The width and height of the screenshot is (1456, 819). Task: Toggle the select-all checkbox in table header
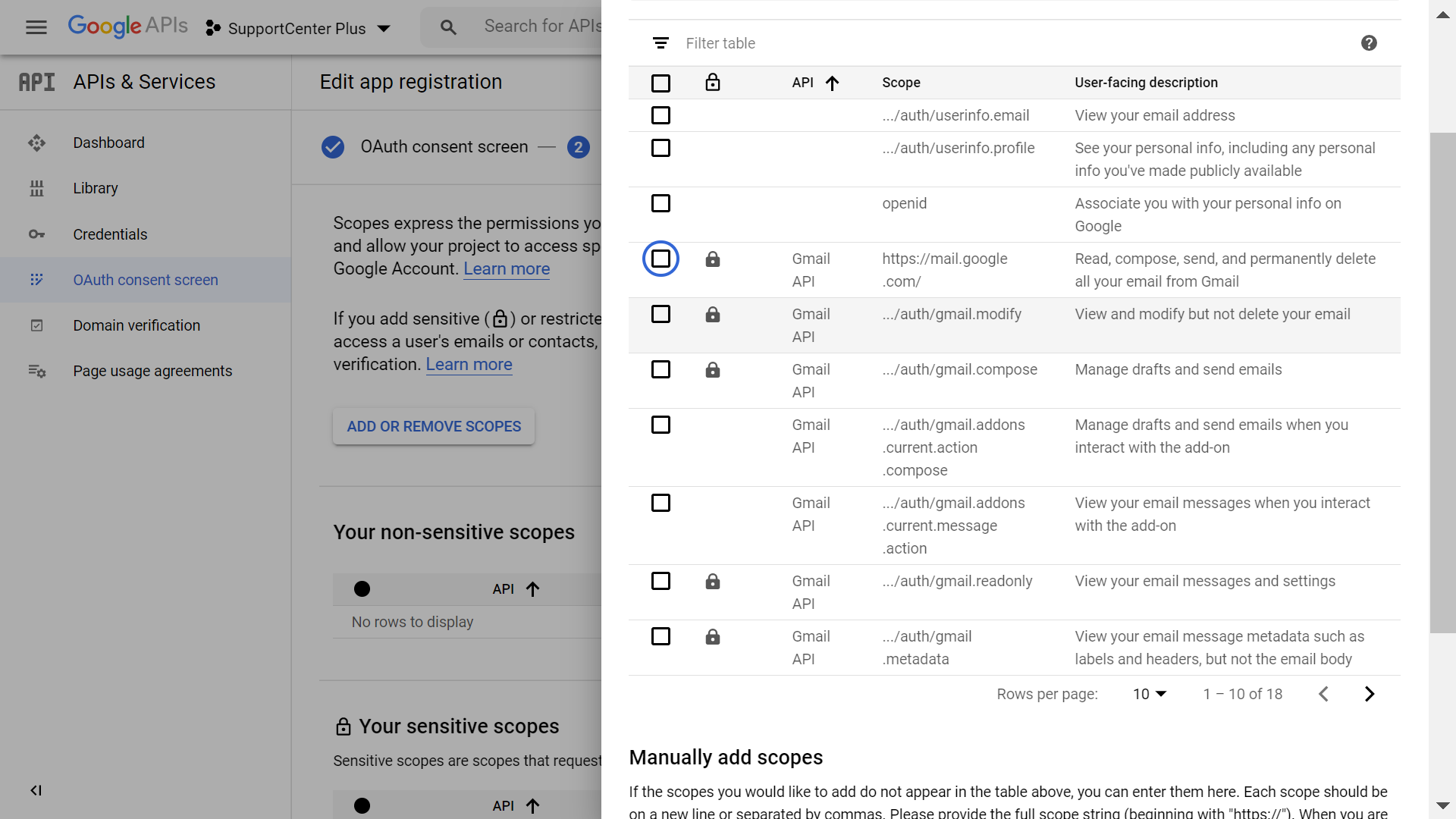[661, 83]
